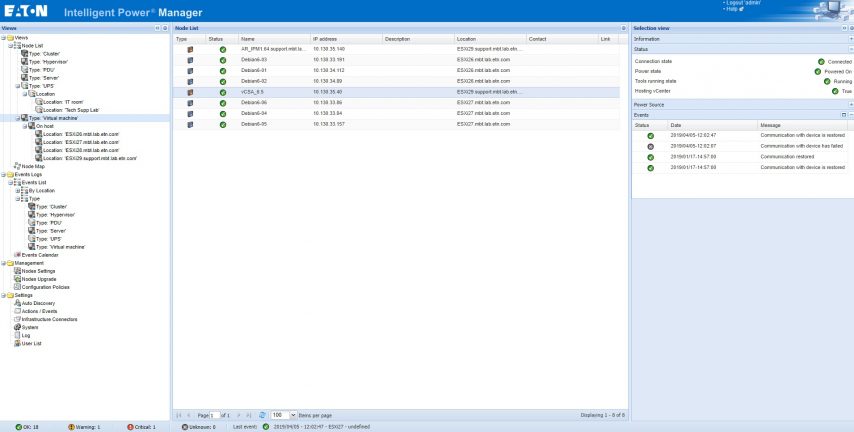Viewport: 854px width, 432px height.
Task: Open the items per page dropdown
Action: click(x=292, y=414)
